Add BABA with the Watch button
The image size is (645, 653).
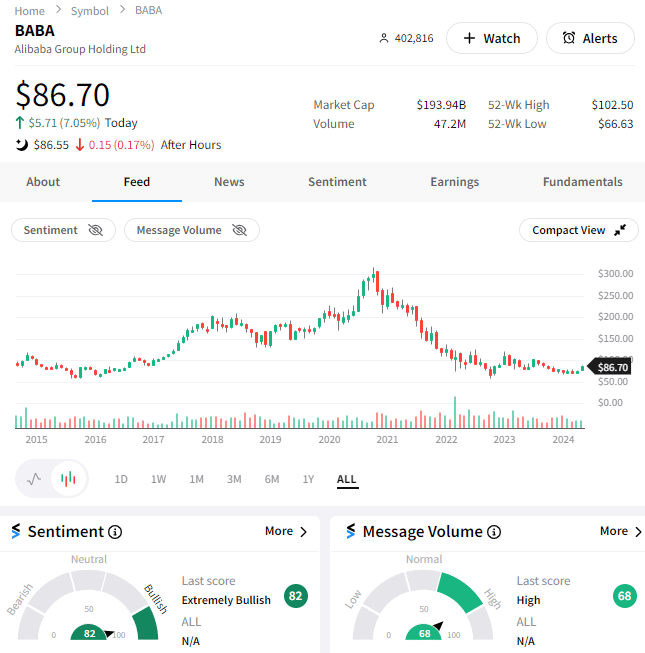[x=491, y=38]
